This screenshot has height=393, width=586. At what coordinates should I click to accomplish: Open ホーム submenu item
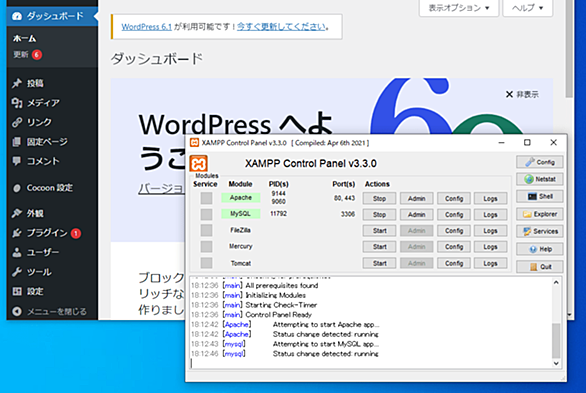[25, 38]
